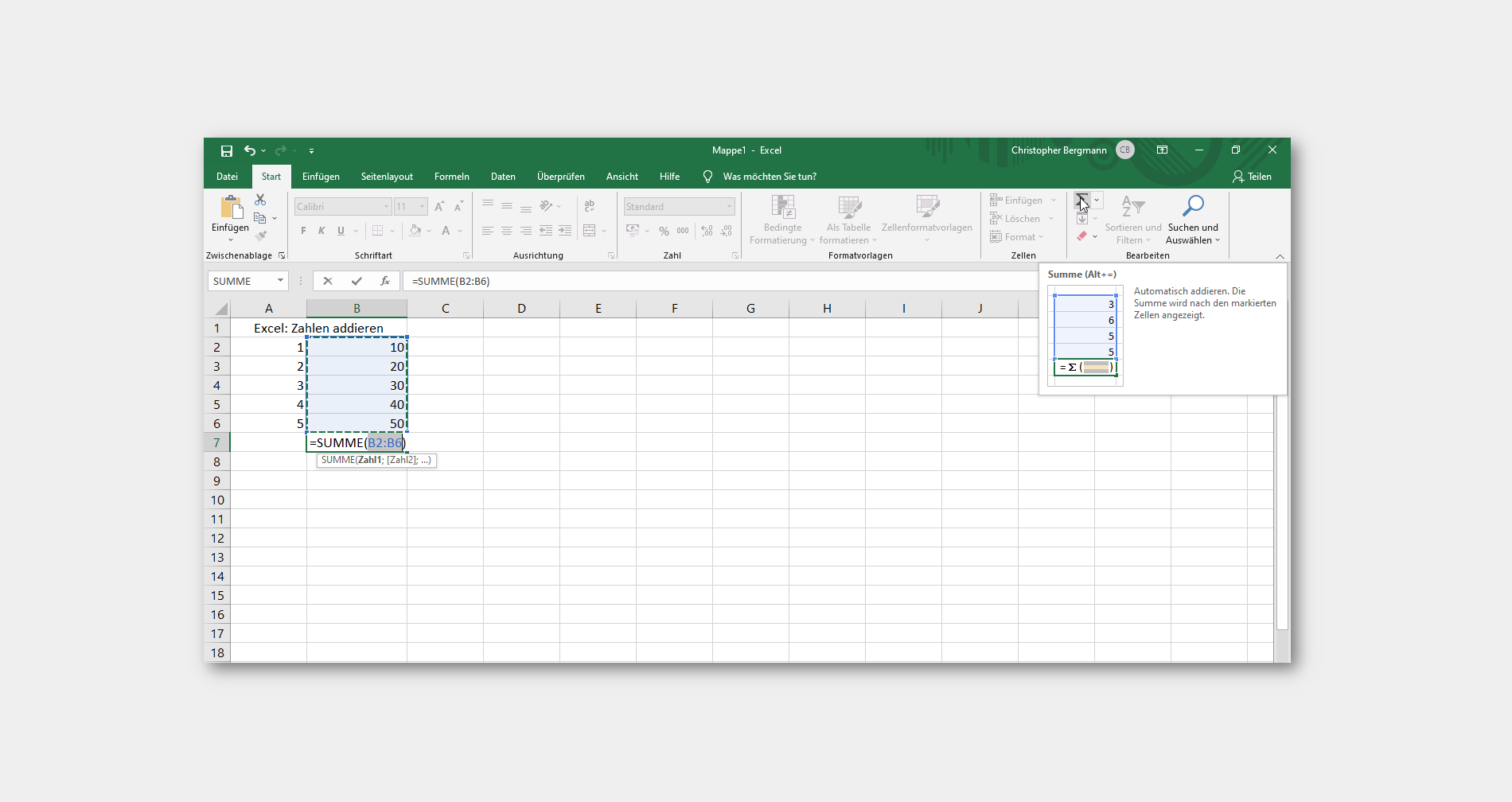Screen dimensions: 1512x802
Task: Click the Zellenformatvorlagen button
Action: 927,220
